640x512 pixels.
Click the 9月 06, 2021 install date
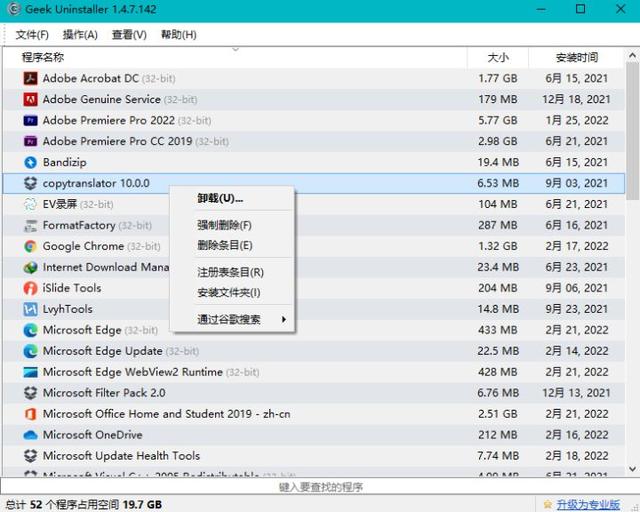[577, 288]
